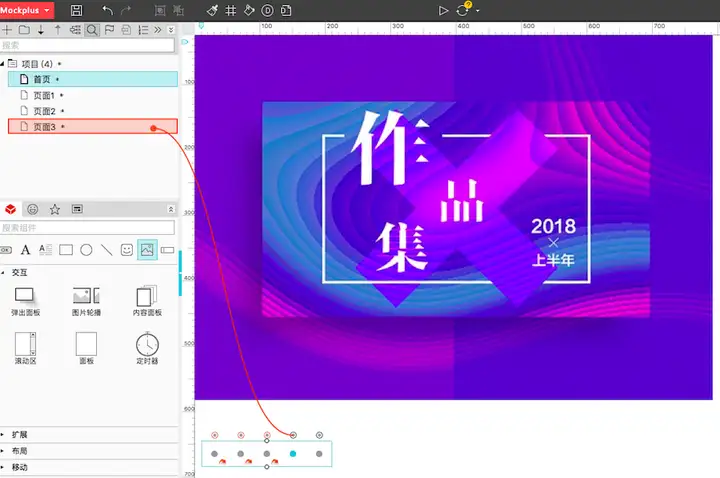Switch to the star favorites tab
Viewport: 720px width, 478px height.
click(55, 209)
